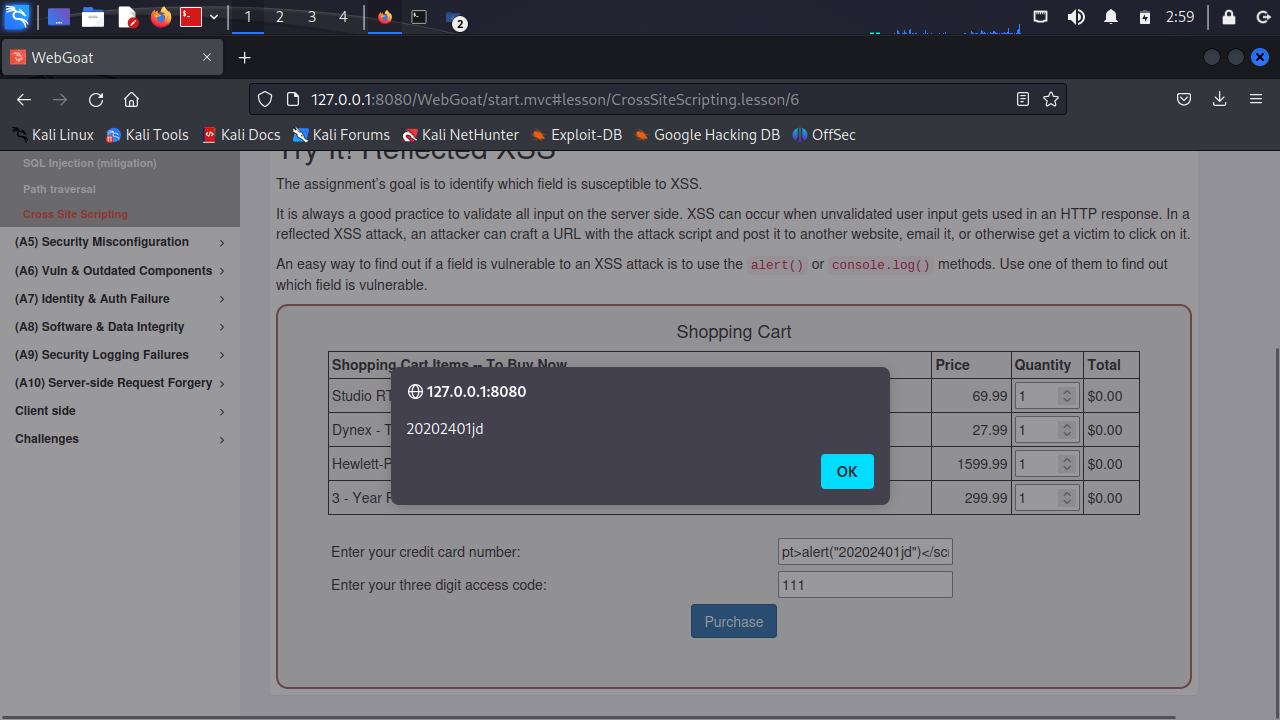This screenshot has height=720, width=1280.
Task: Select the Path traversal lesson
Action: [60, 189]
